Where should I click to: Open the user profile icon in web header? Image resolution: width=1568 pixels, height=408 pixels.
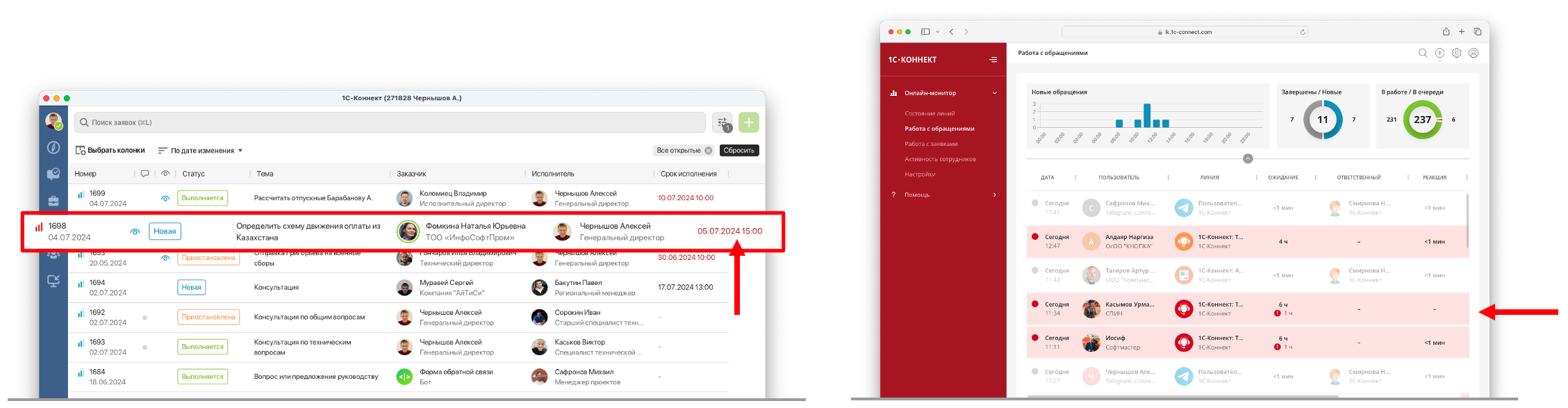(1474, 53)
